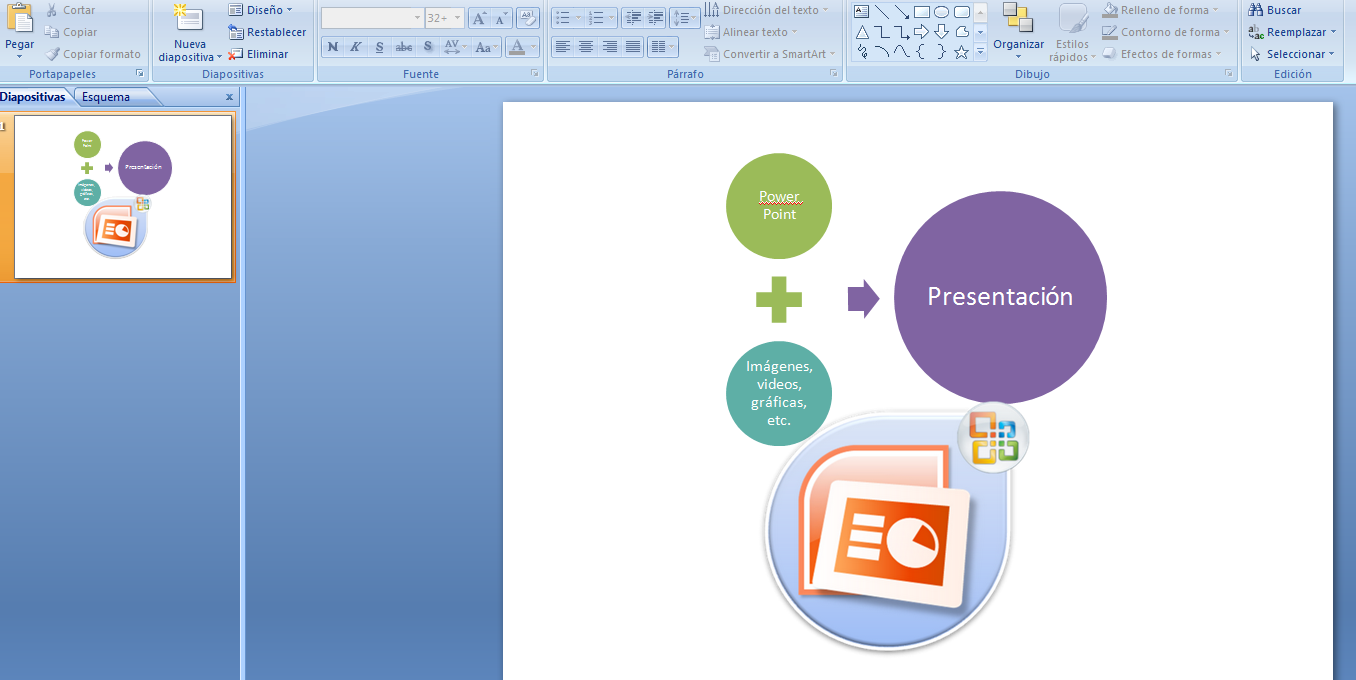Select Copiar formato paintbrush
The image size is (1356, 680).
(93, 54)
